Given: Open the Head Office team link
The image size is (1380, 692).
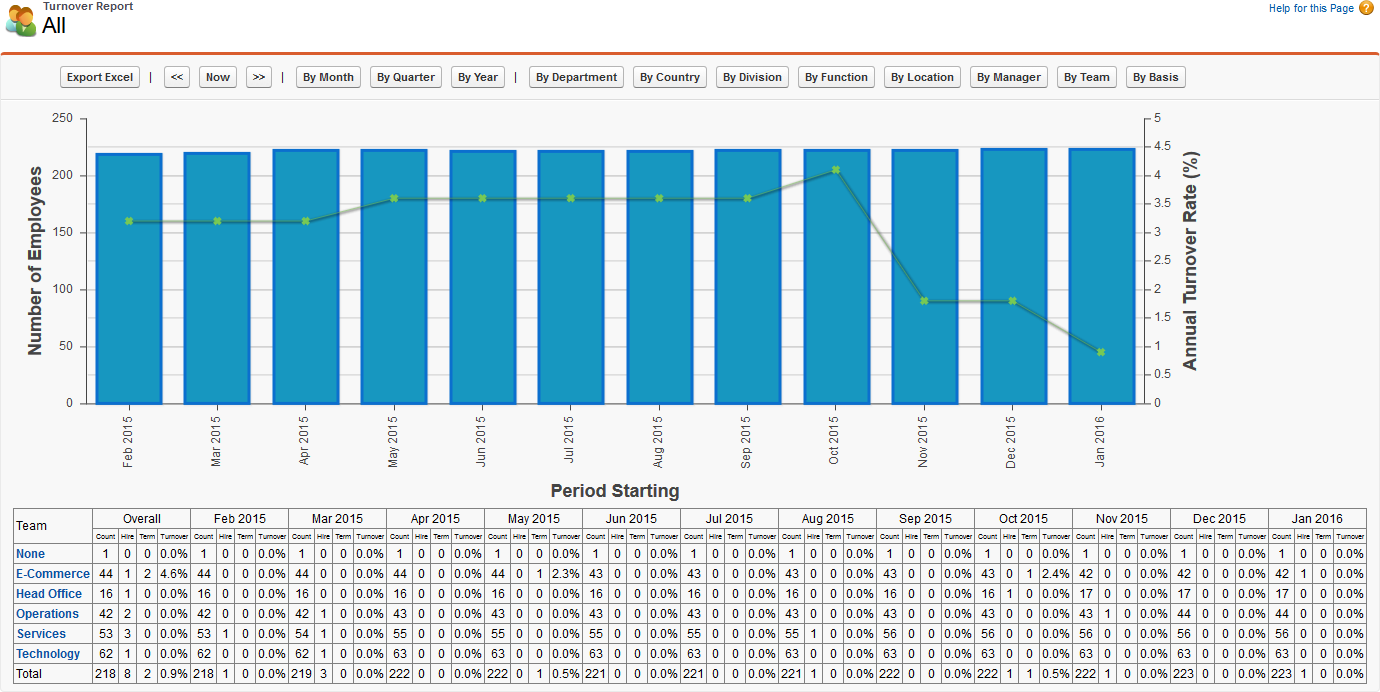Looking at the screenshot, I should [x=49, y=594].
